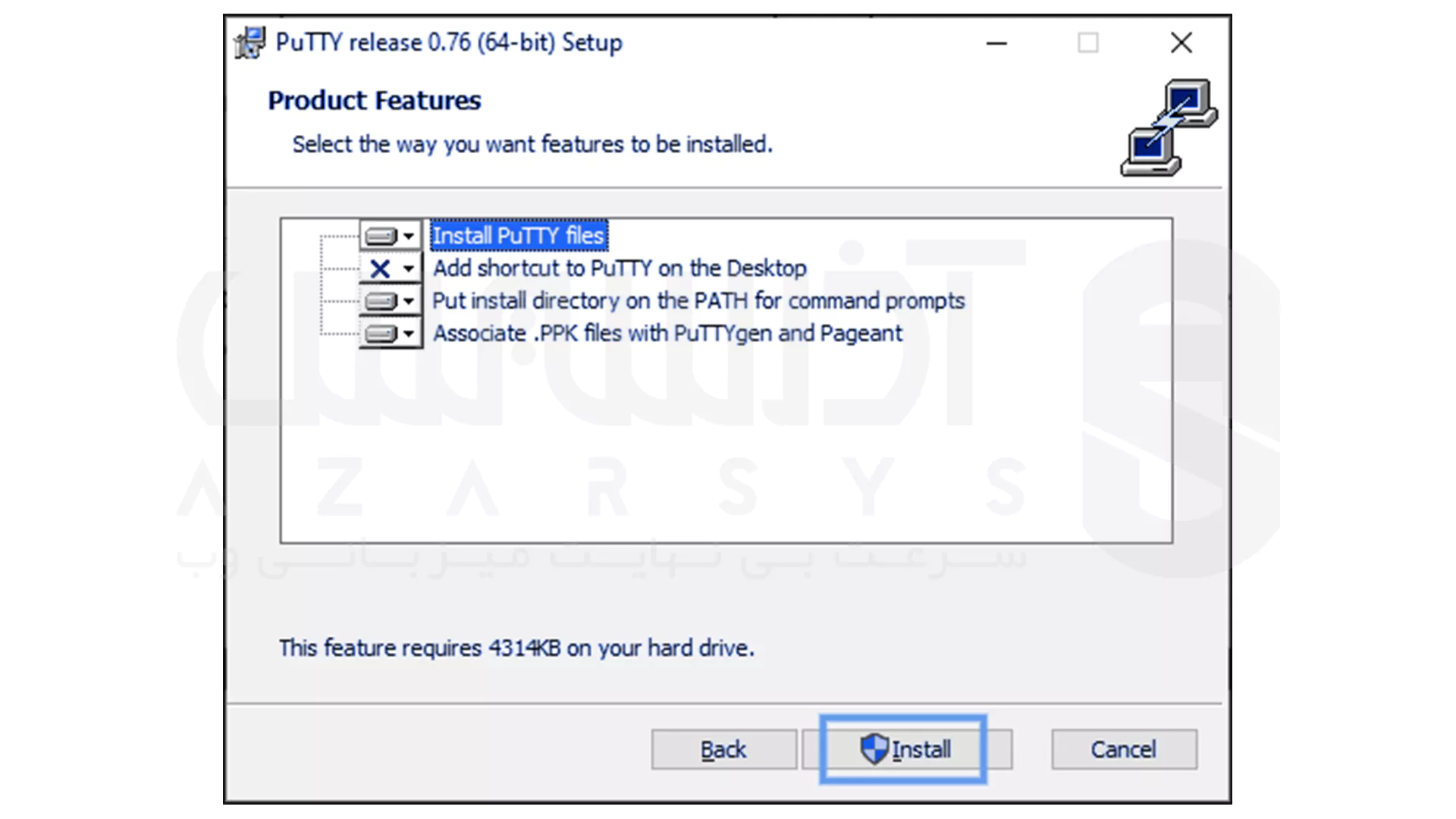Open dropdown arrow for Install PuTTY files
The height and width of the screenshot is (819, 1456).
tap(409, 237)
